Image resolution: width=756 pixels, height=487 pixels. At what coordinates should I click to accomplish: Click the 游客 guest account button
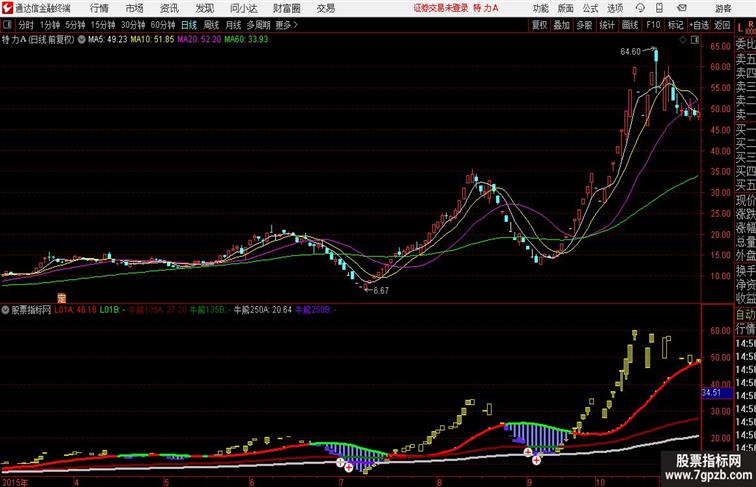pos(723,8)
